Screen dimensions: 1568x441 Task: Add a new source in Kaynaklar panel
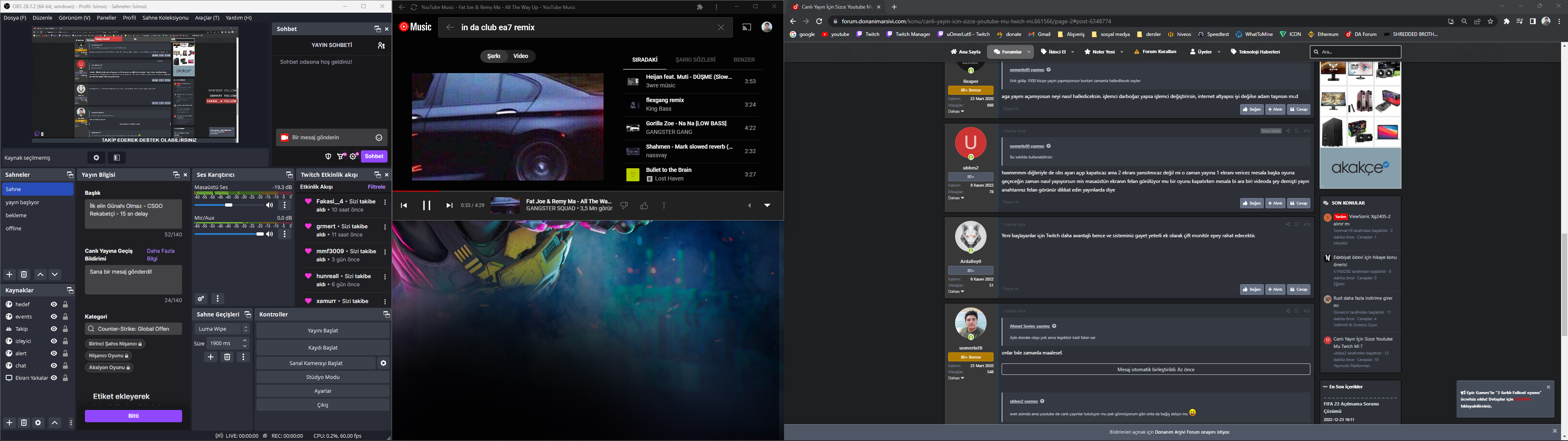click(9, 423)
